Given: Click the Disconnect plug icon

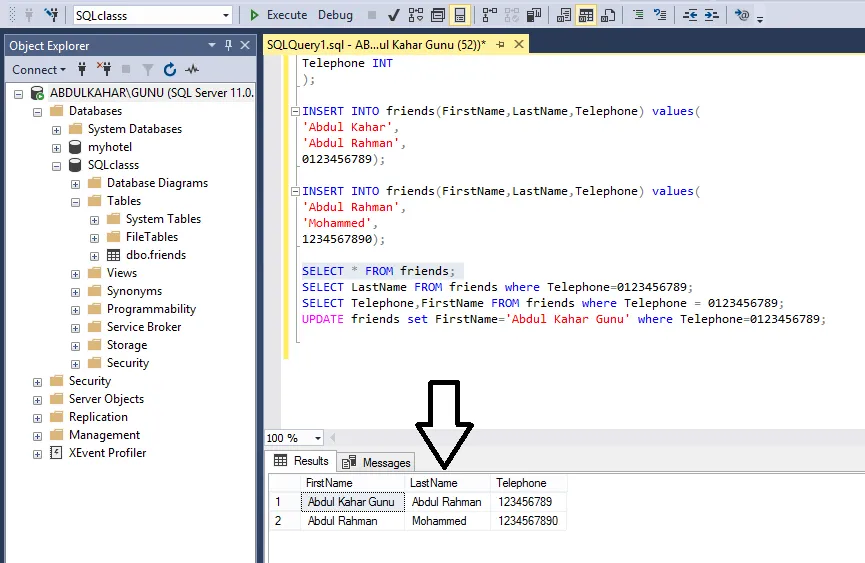Looking at the screenshot, I should [x=104, y=69].
